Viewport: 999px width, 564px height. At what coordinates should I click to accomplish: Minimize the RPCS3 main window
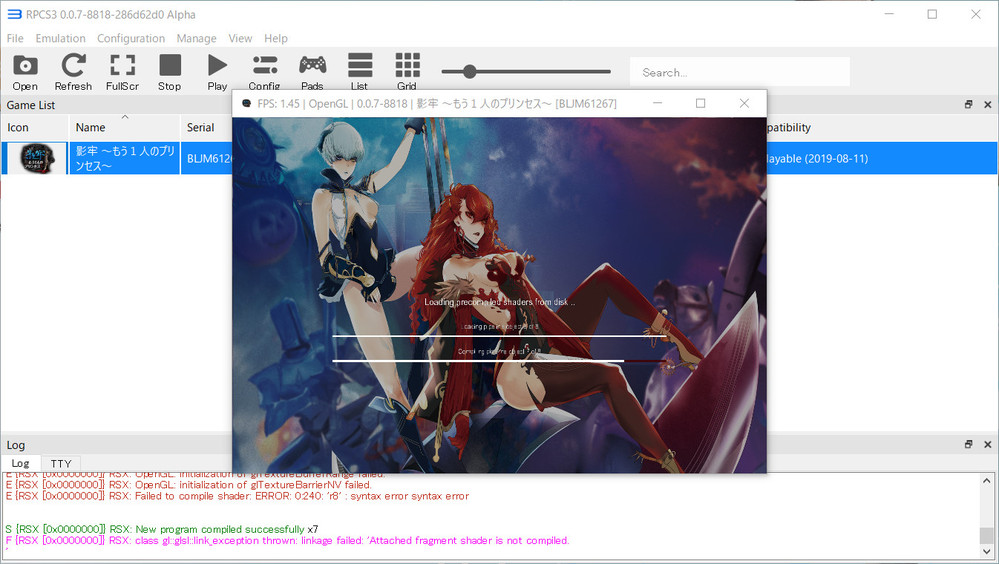click(x=889, y=14)
